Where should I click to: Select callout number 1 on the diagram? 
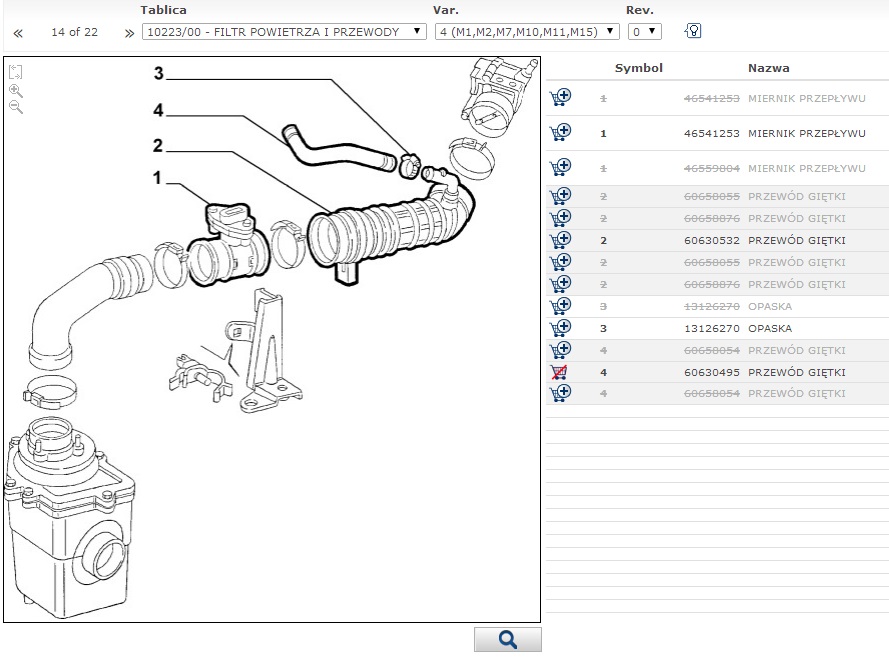157,178
